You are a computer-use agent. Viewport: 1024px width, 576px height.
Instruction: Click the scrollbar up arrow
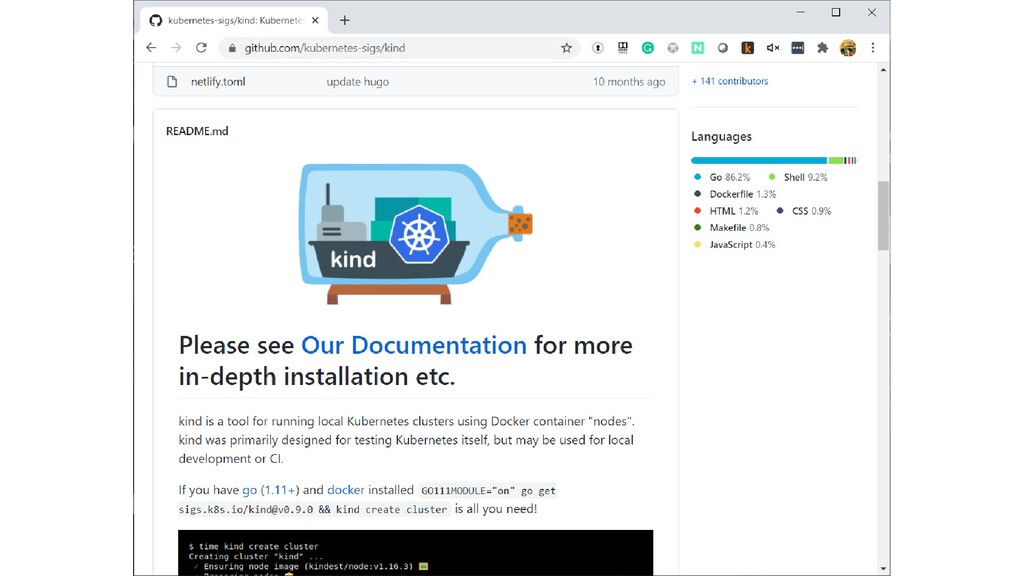[x=883, y=70]
